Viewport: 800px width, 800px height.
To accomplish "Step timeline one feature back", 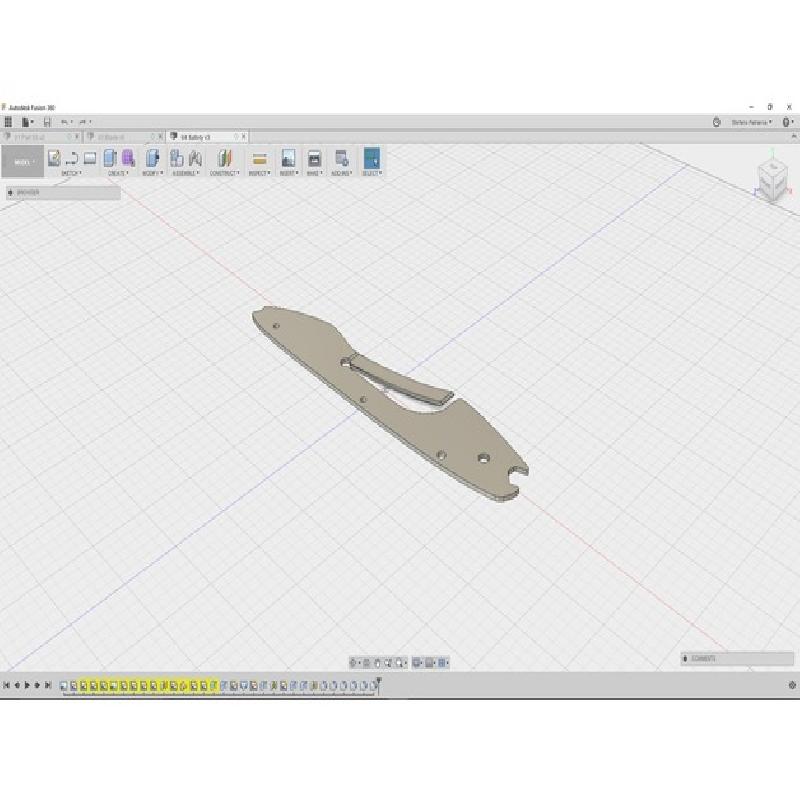I will click(17, 685).
